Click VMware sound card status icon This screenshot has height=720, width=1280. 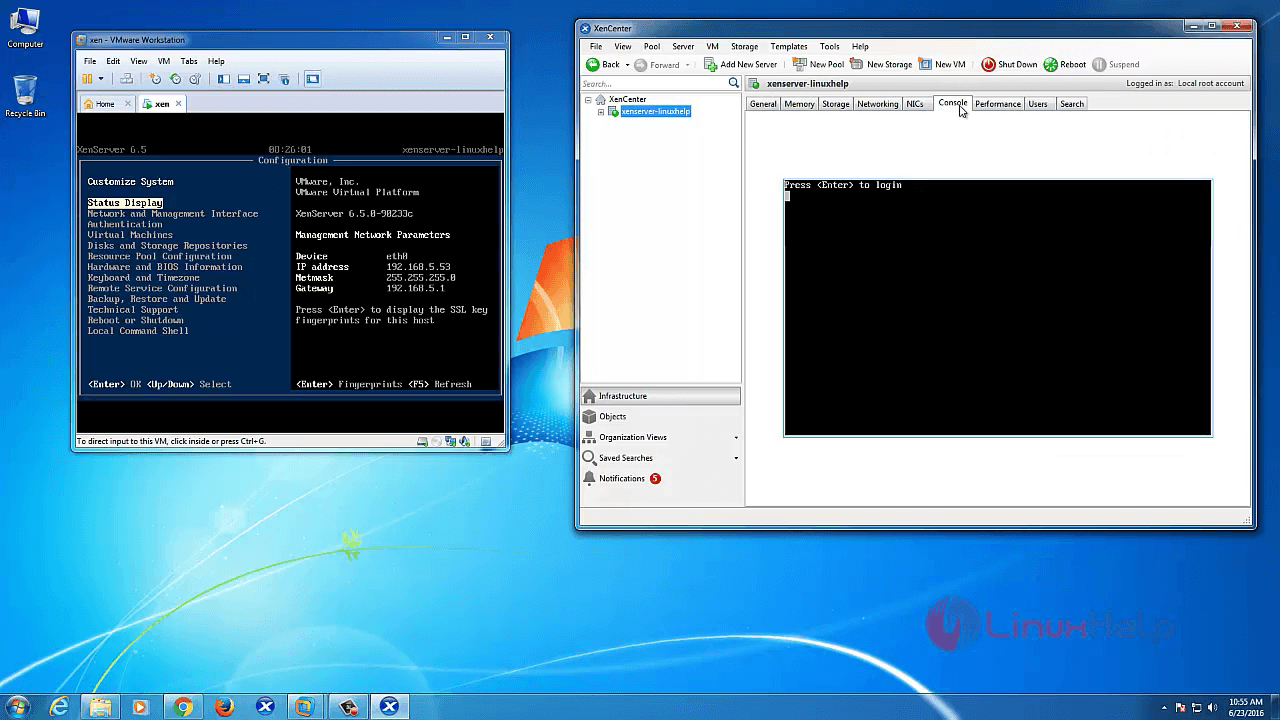coord(464,441)
